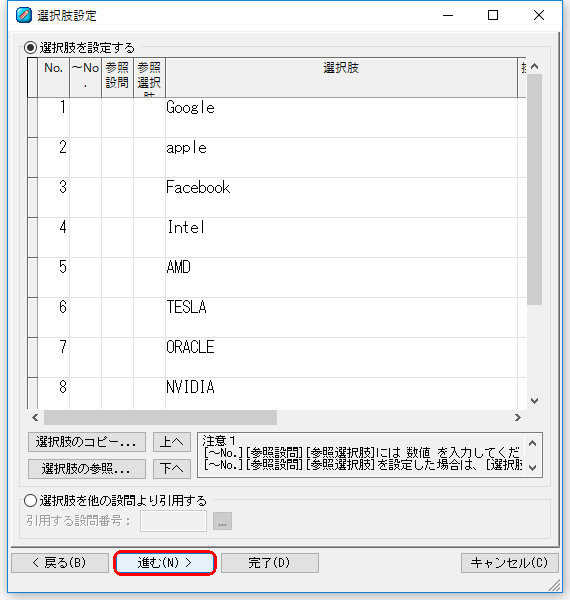The height and width of the screenshot is (600, 570).
Task: Click the No. column header
Action: pyautogui.click(x=54, y=78)
